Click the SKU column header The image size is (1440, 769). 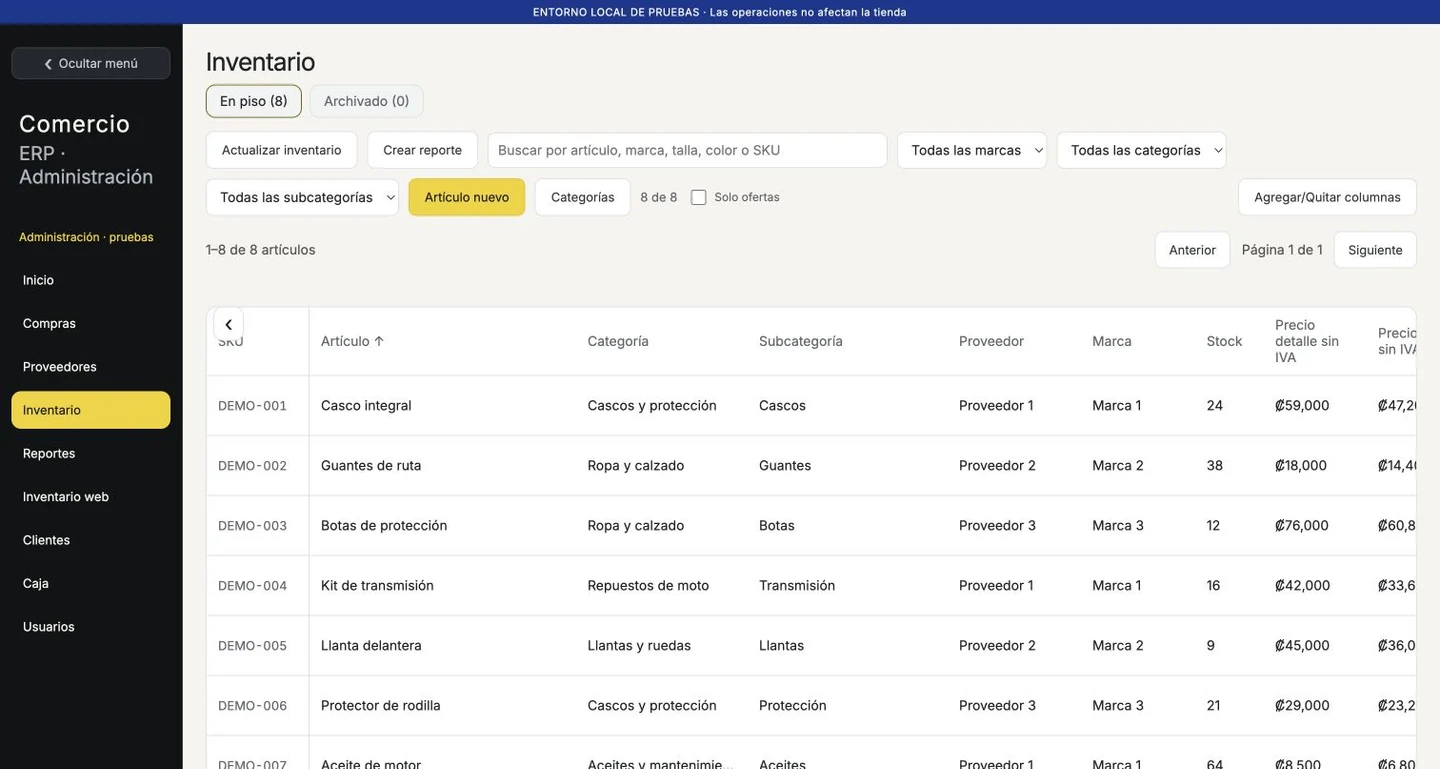[231, 341]
